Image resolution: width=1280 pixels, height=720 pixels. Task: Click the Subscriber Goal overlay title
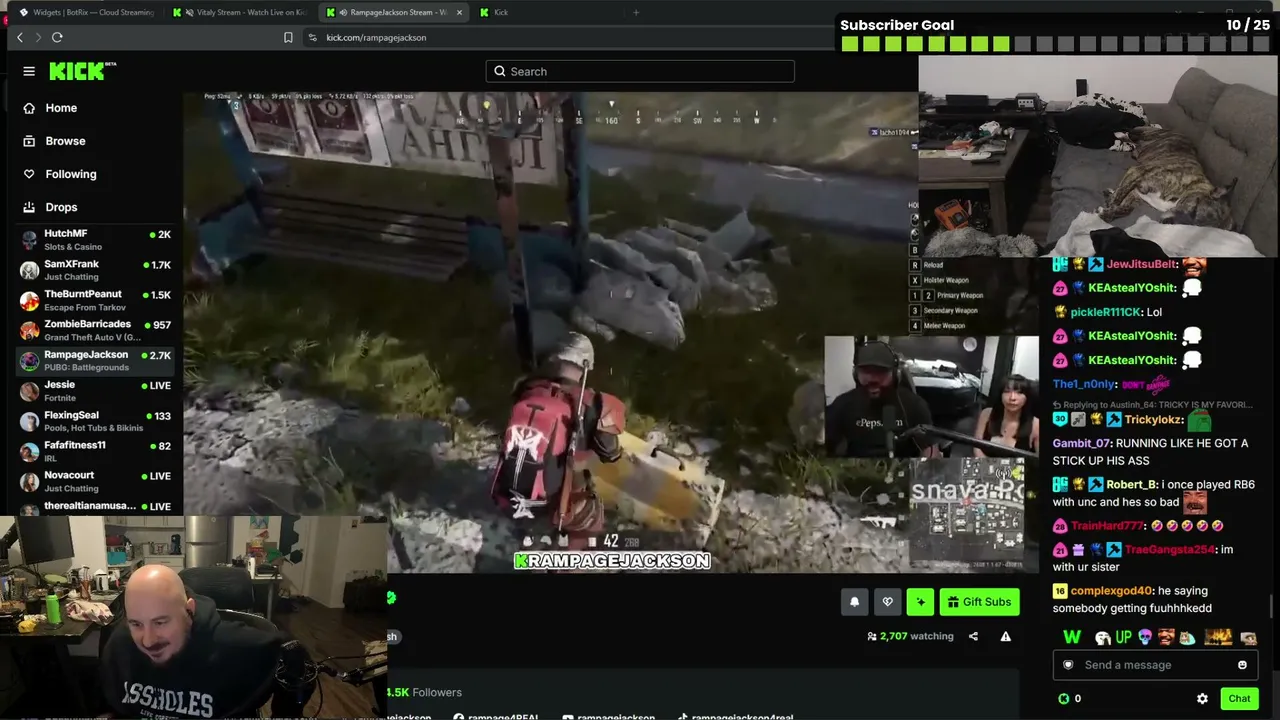click(x=897, y=25)
